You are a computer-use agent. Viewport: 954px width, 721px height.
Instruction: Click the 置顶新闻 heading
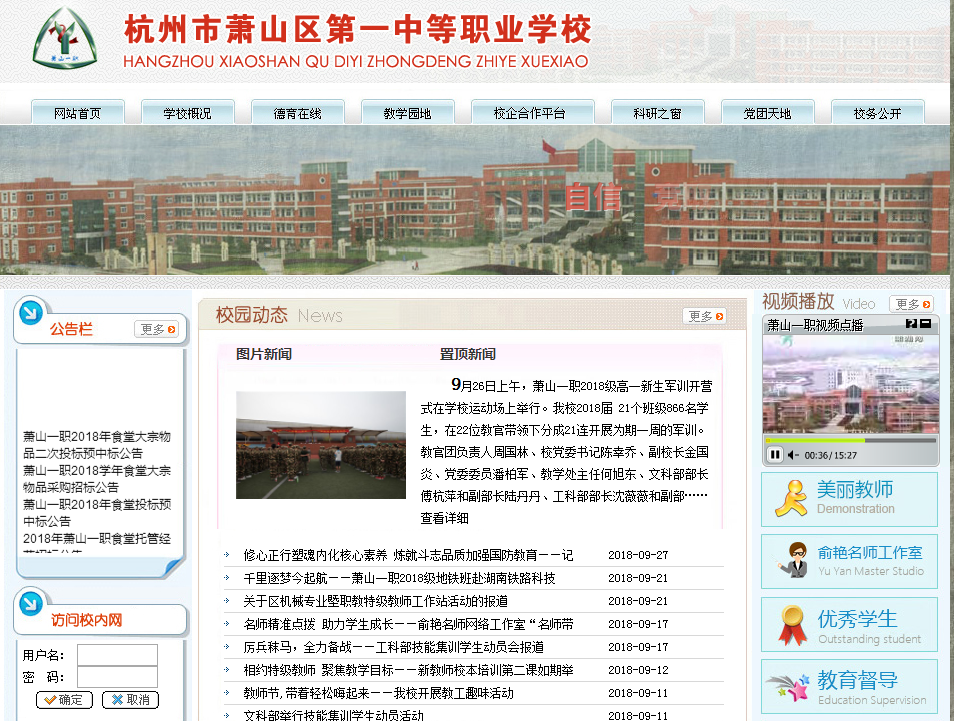click(468, 354)
